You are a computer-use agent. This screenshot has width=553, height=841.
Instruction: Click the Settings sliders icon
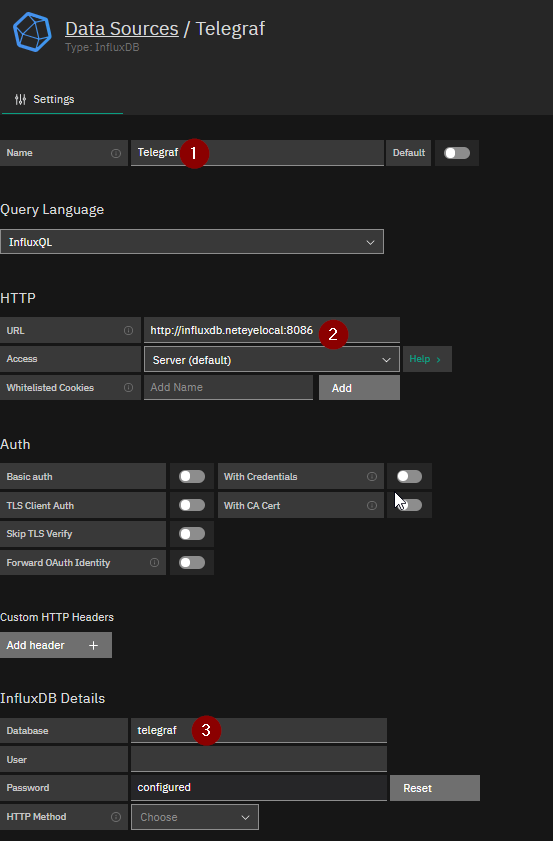point(20,99)
